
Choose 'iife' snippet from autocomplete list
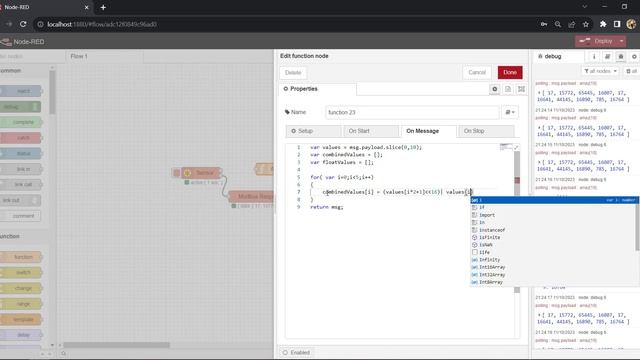click(553, 252)
